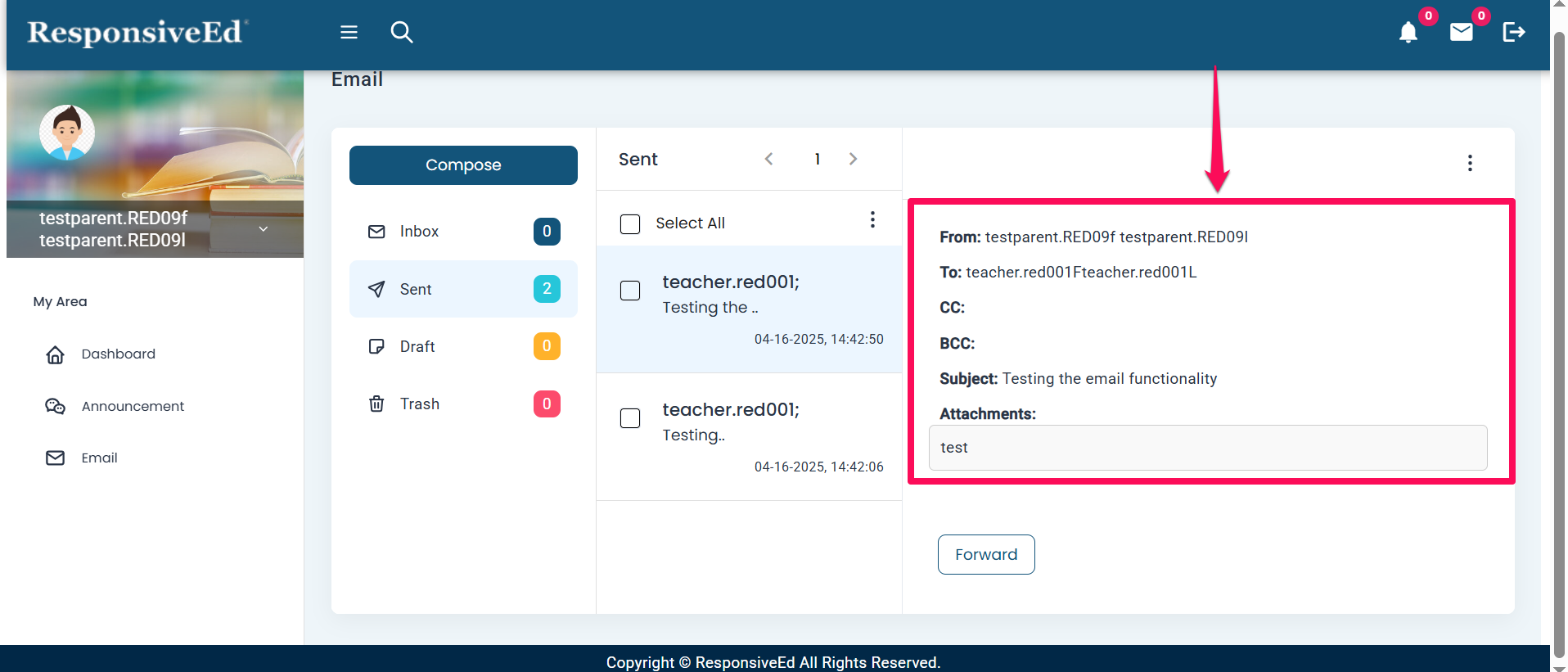Tick the Select All checkbox
This screenshot has width=1568, height=672.
[630, 223]
